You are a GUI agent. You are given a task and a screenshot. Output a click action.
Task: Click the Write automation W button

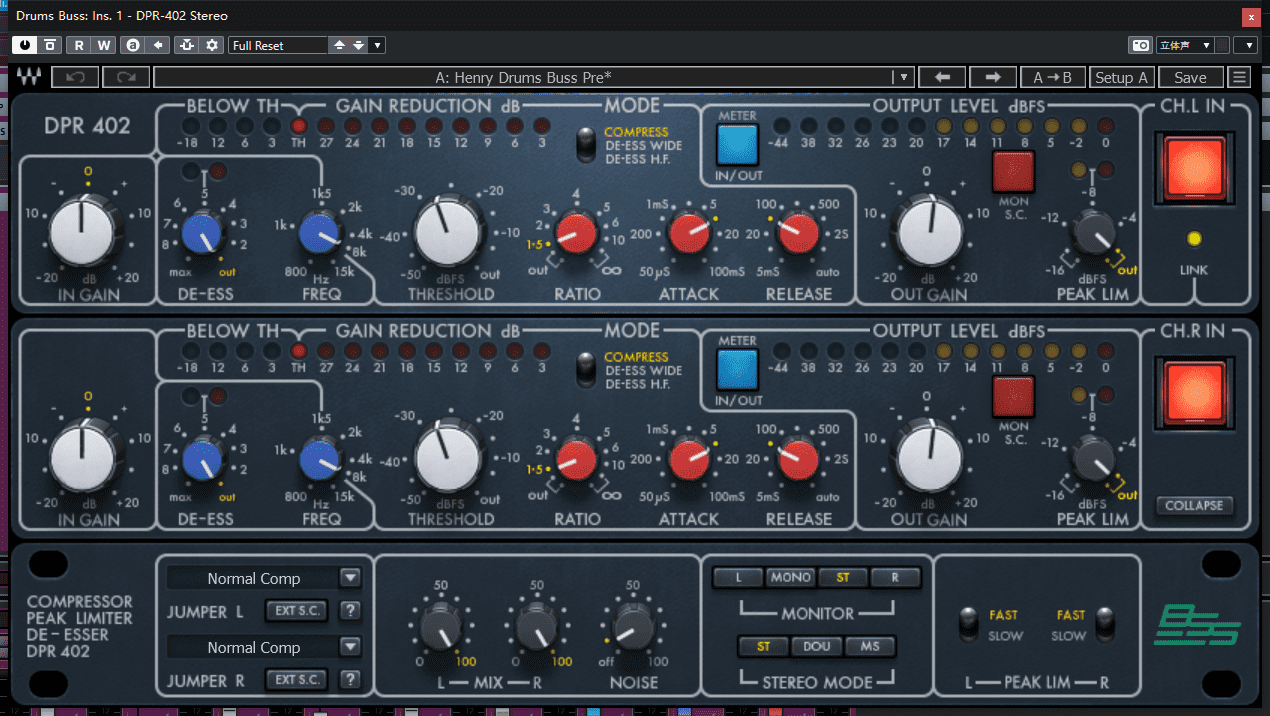104,45
